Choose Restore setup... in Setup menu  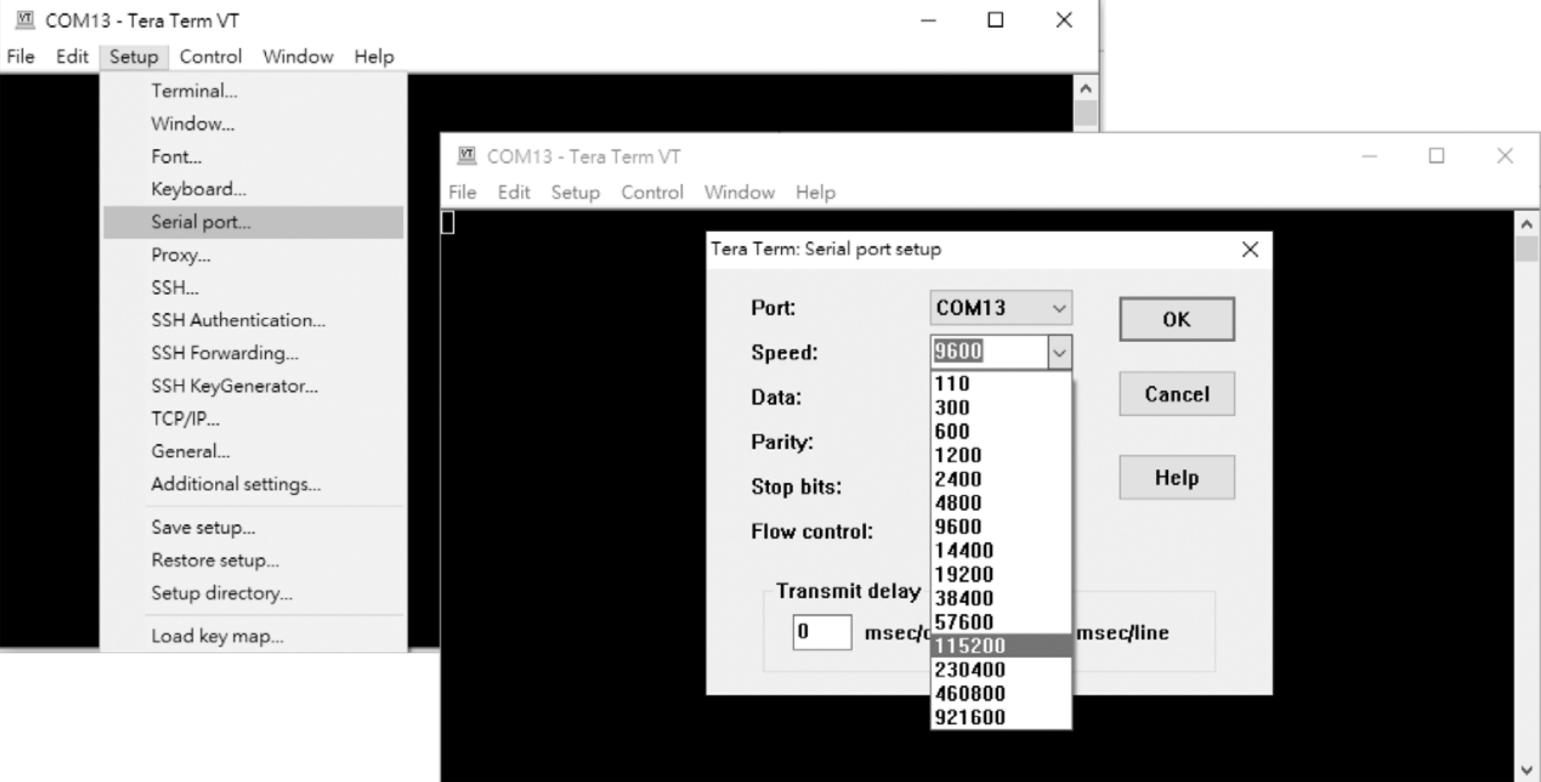point(254,560)
